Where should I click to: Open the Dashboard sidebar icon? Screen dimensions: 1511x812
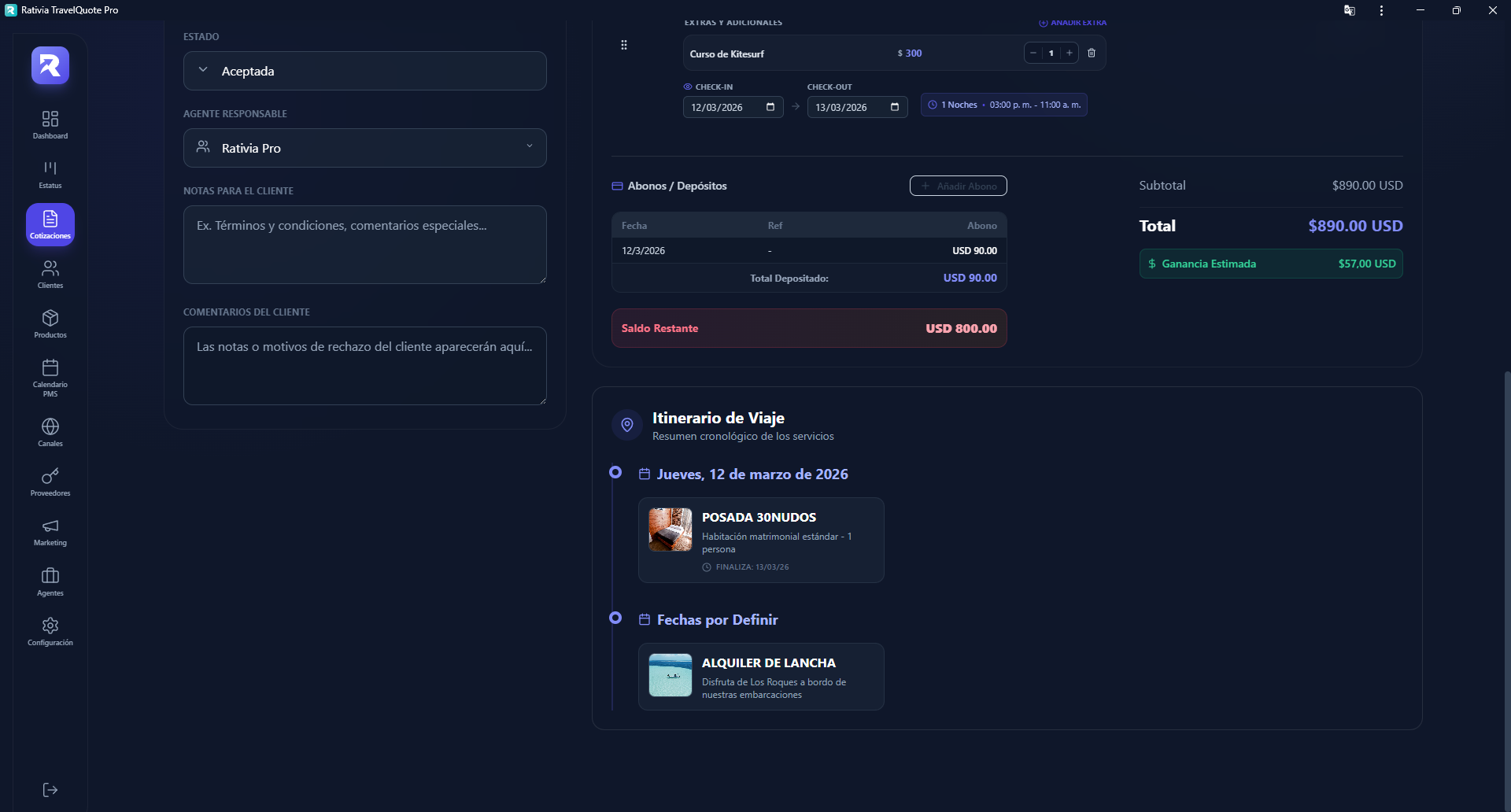pos(50,124)
